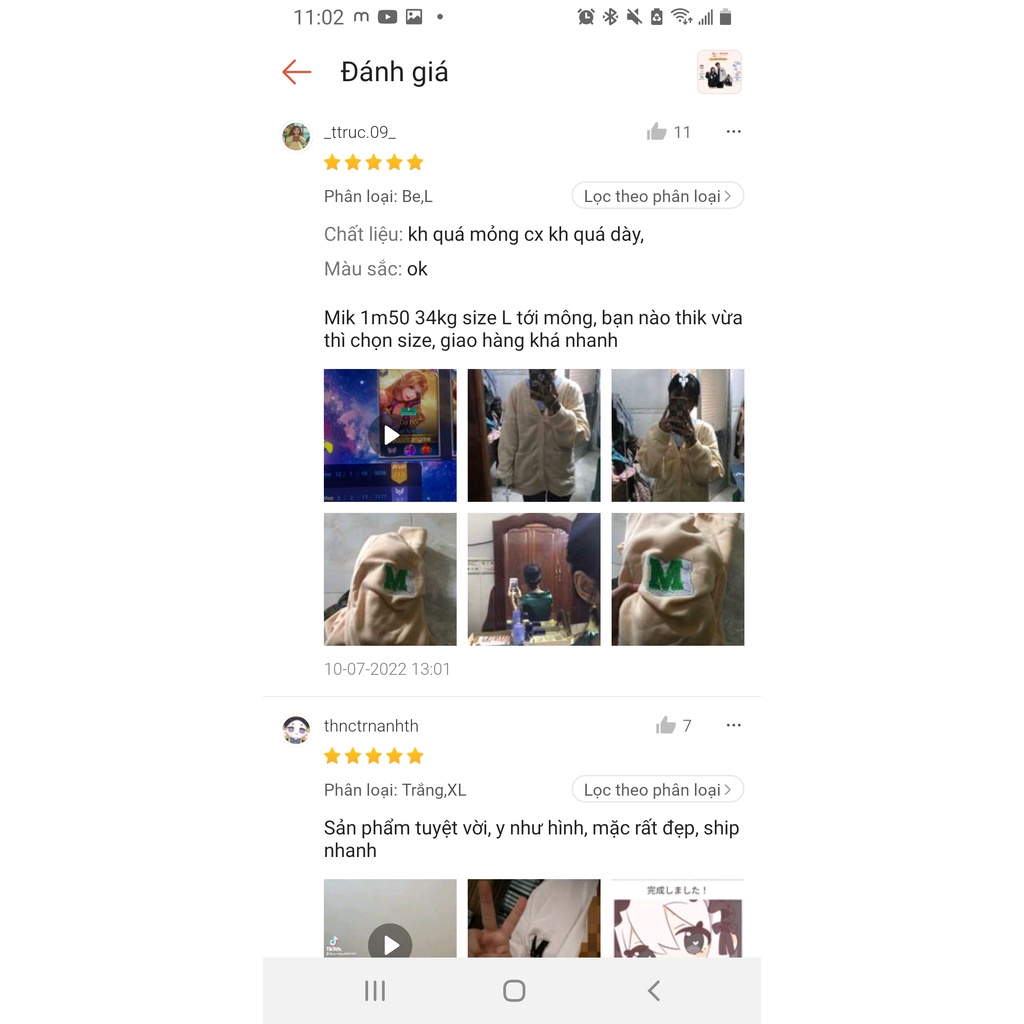Viewport: 1024px width, 1024px height.
Task: Open mirror selfie photo in middle of first row
Action: click(534, 436)
